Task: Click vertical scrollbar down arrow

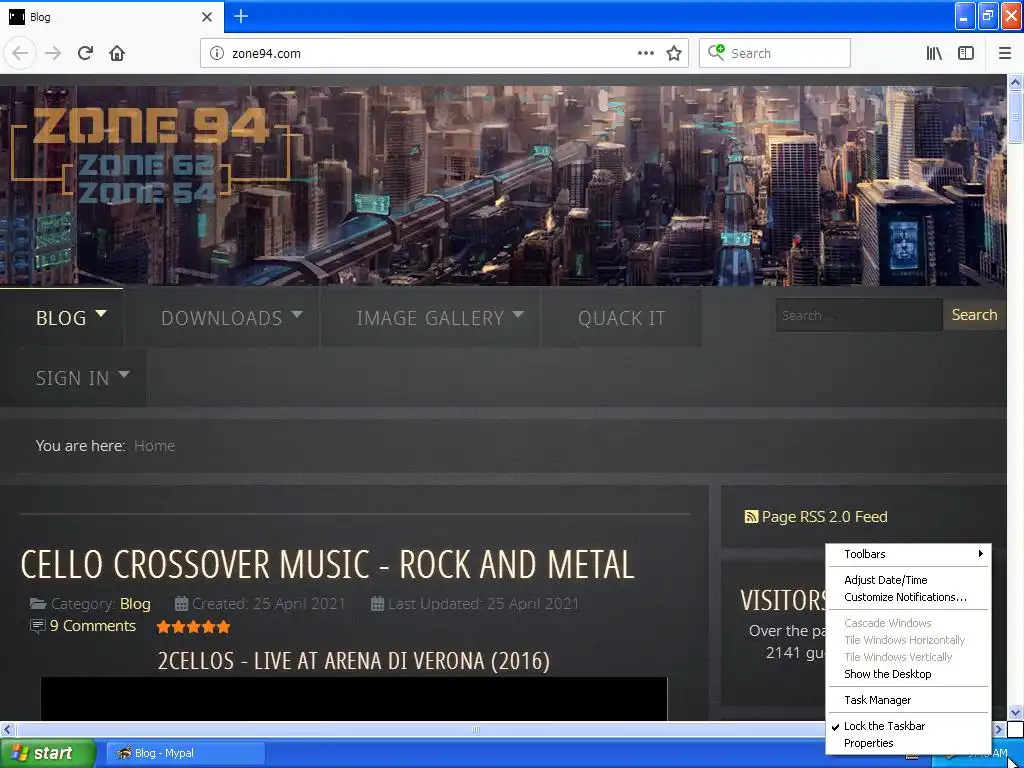Action: pyautogui.click(x=1016, y=712)
